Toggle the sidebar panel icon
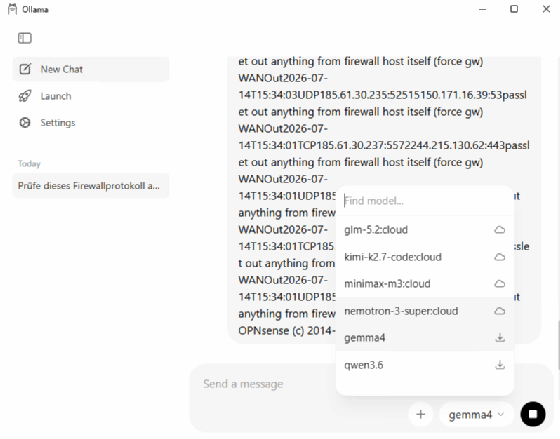The height and width of the screenshot is (439, 560). coord(25,38)
